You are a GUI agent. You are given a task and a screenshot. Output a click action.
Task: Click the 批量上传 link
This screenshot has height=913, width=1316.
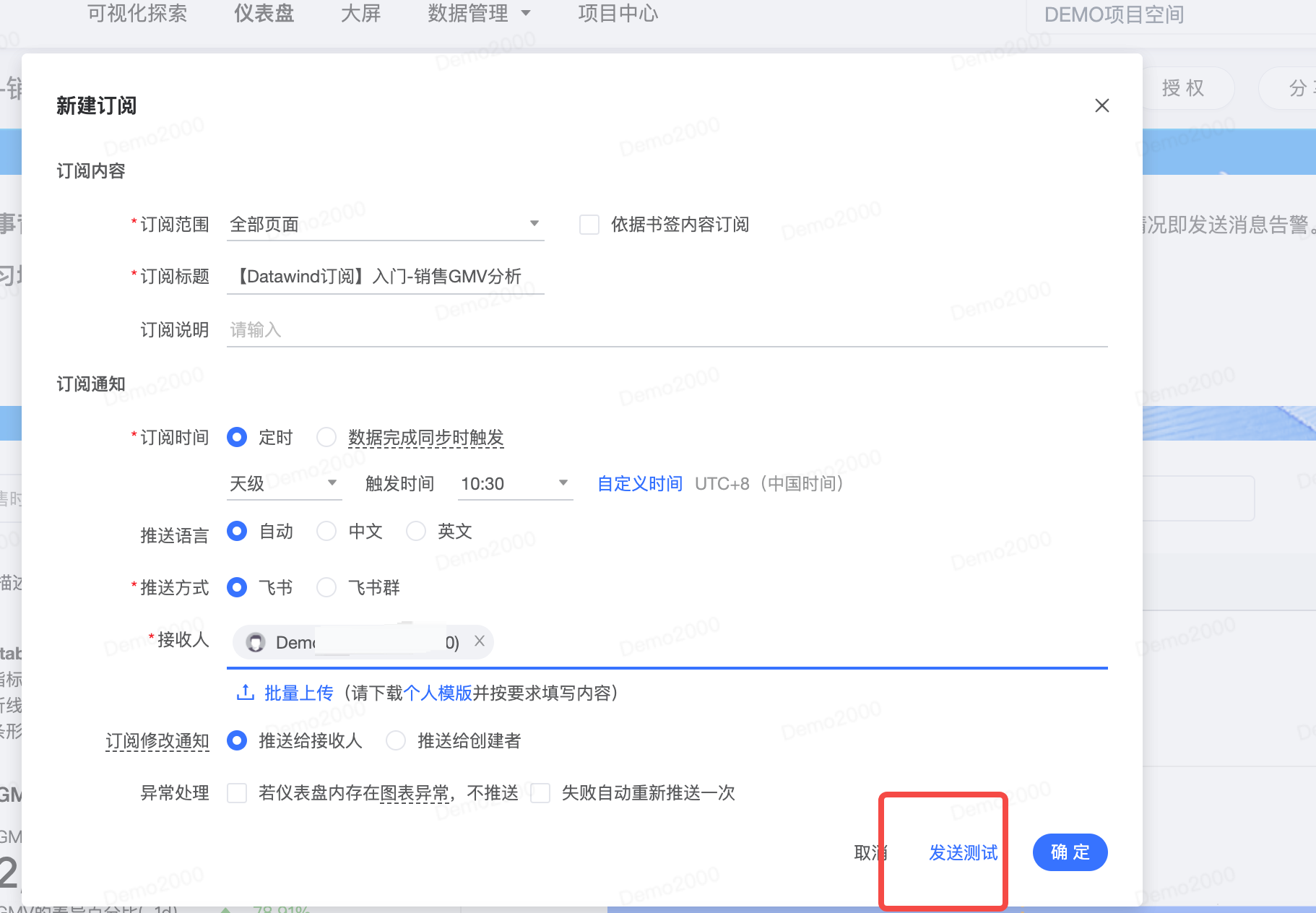click(299, 693)
